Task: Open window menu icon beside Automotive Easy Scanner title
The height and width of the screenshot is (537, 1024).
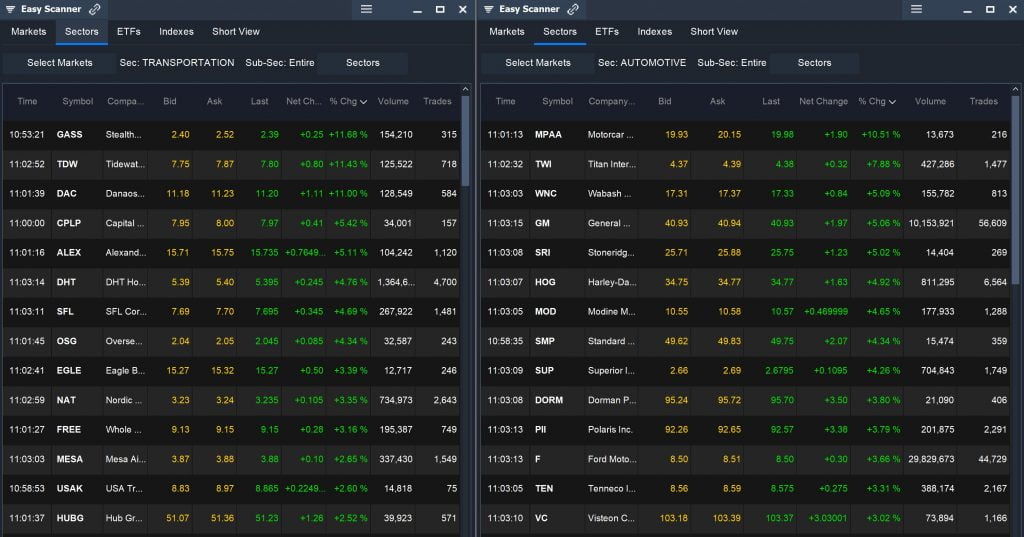Action: (488, 9)
